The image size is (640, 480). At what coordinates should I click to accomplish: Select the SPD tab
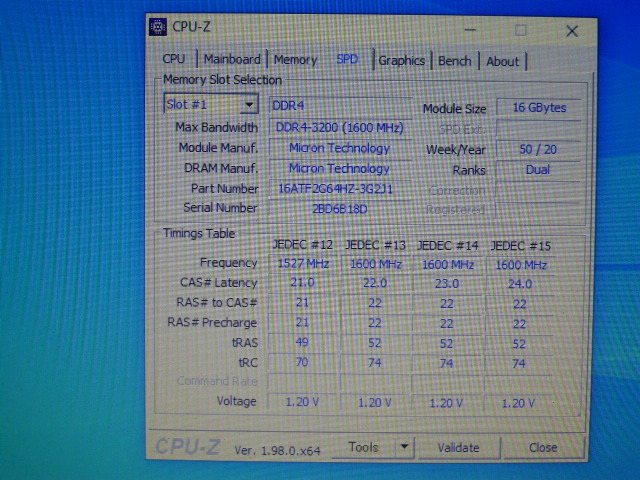click(x=347, y=60)
